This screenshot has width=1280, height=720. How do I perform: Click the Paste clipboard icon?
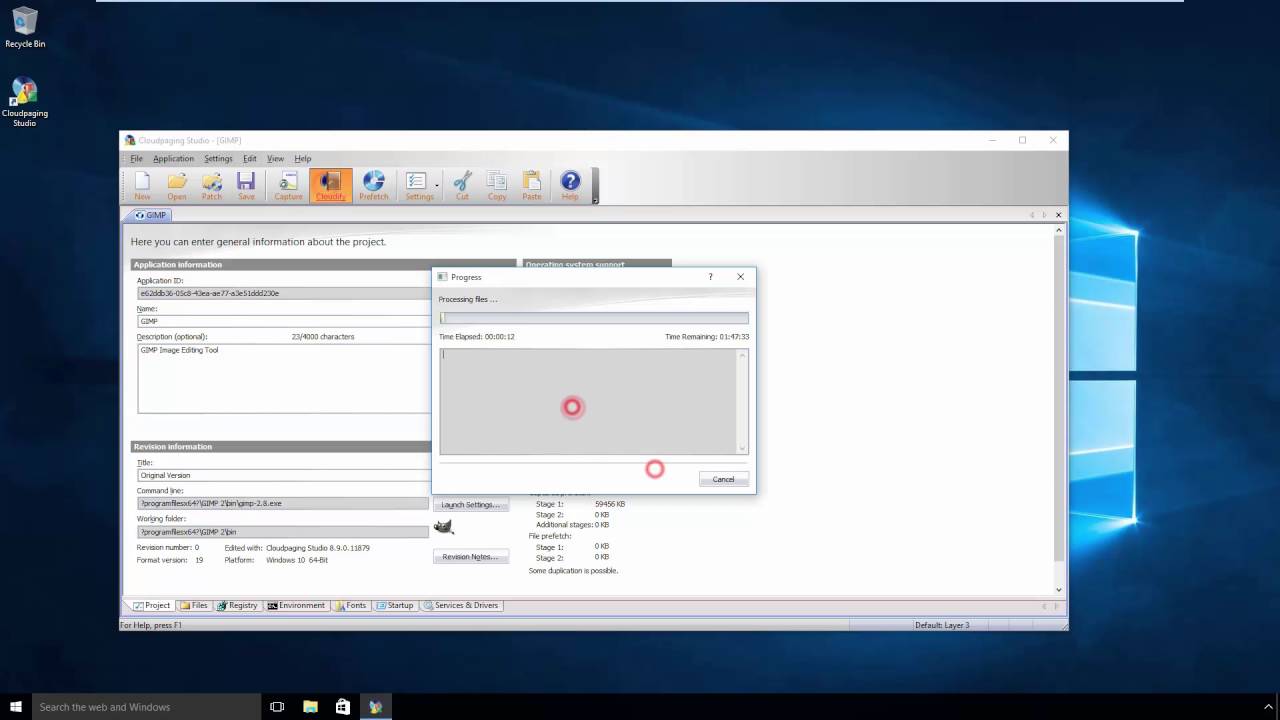[532, 185]
